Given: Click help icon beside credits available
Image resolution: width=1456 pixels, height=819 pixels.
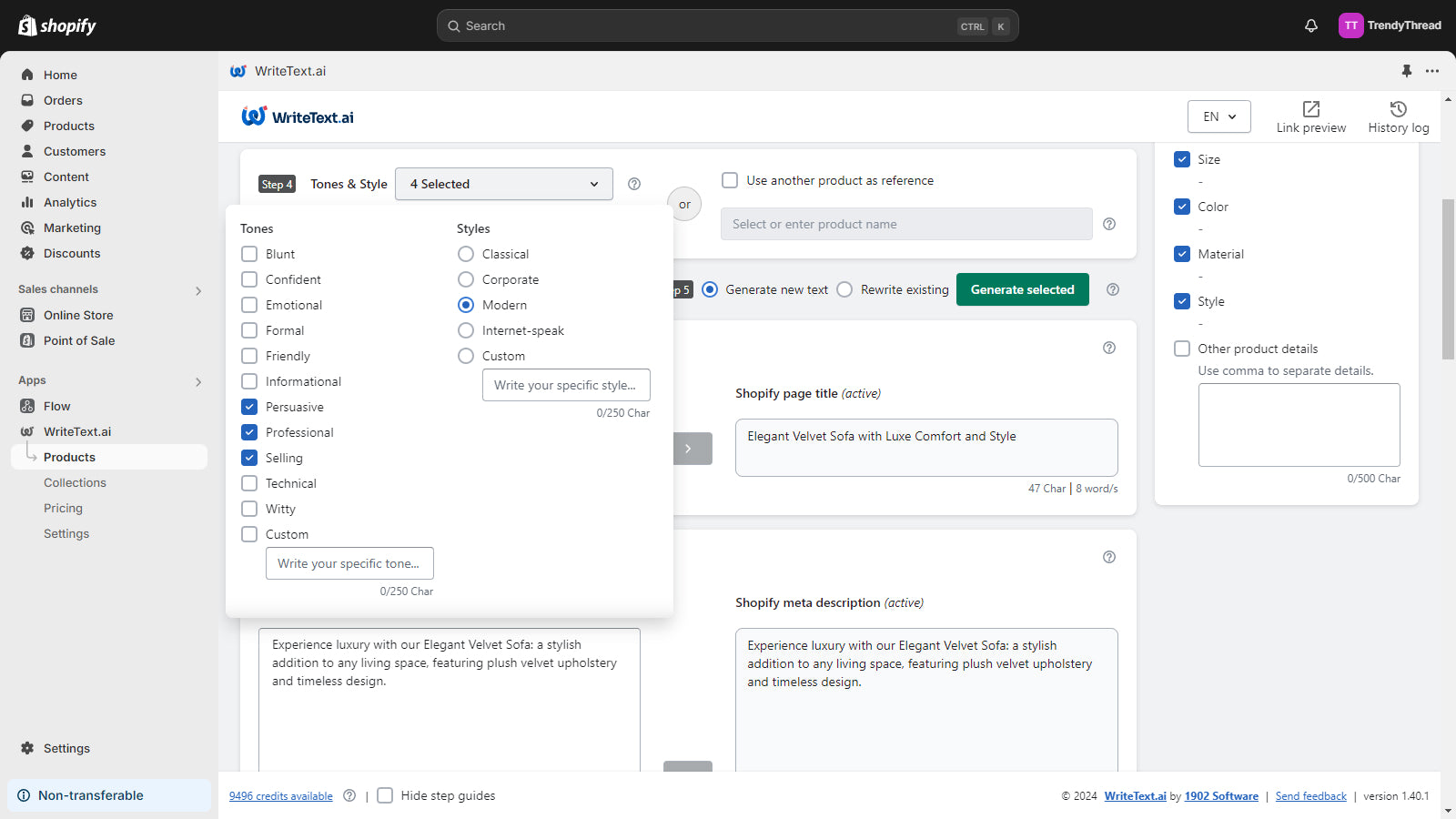Looking at the screenshot, I should [x=349, y=795].
